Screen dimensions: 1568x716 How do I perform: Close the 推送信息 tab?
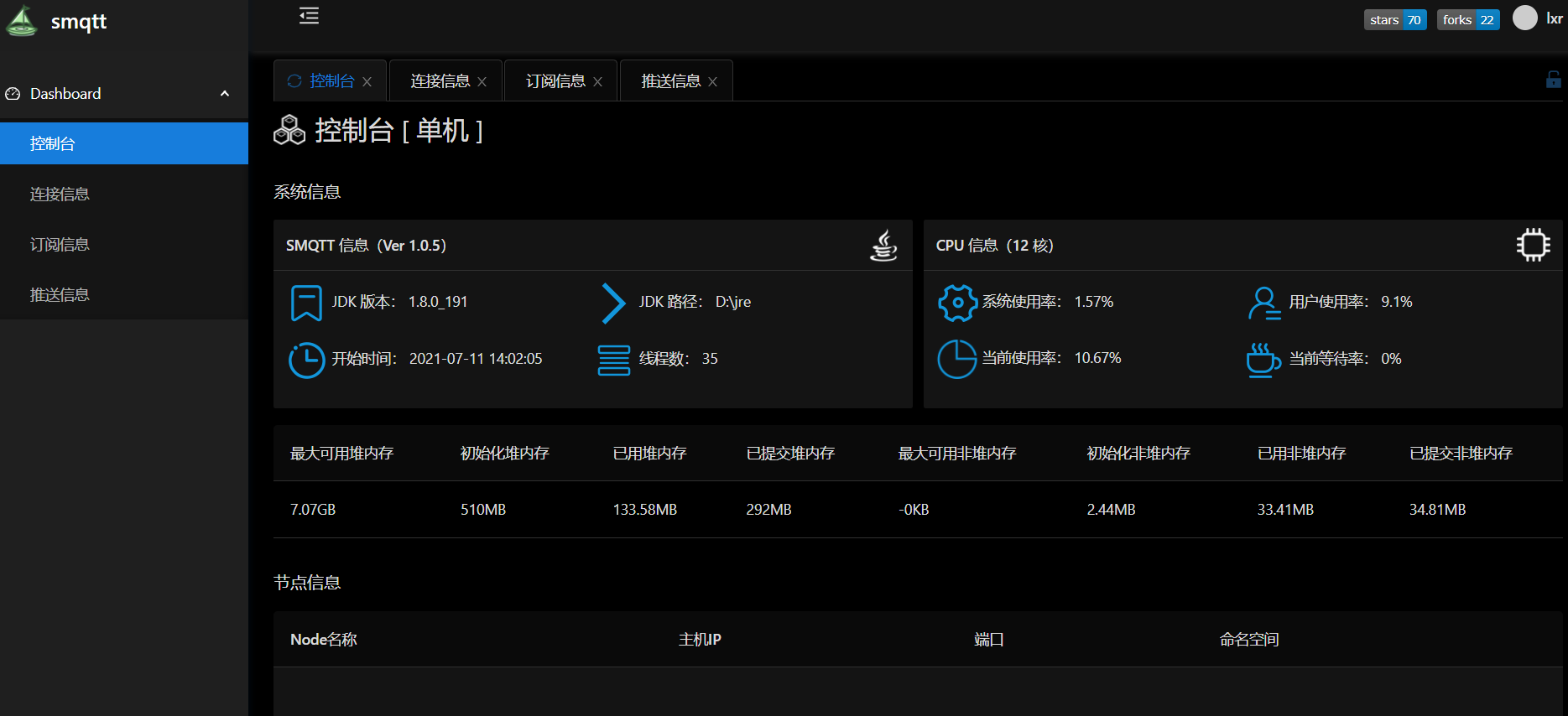pos(712,82)
